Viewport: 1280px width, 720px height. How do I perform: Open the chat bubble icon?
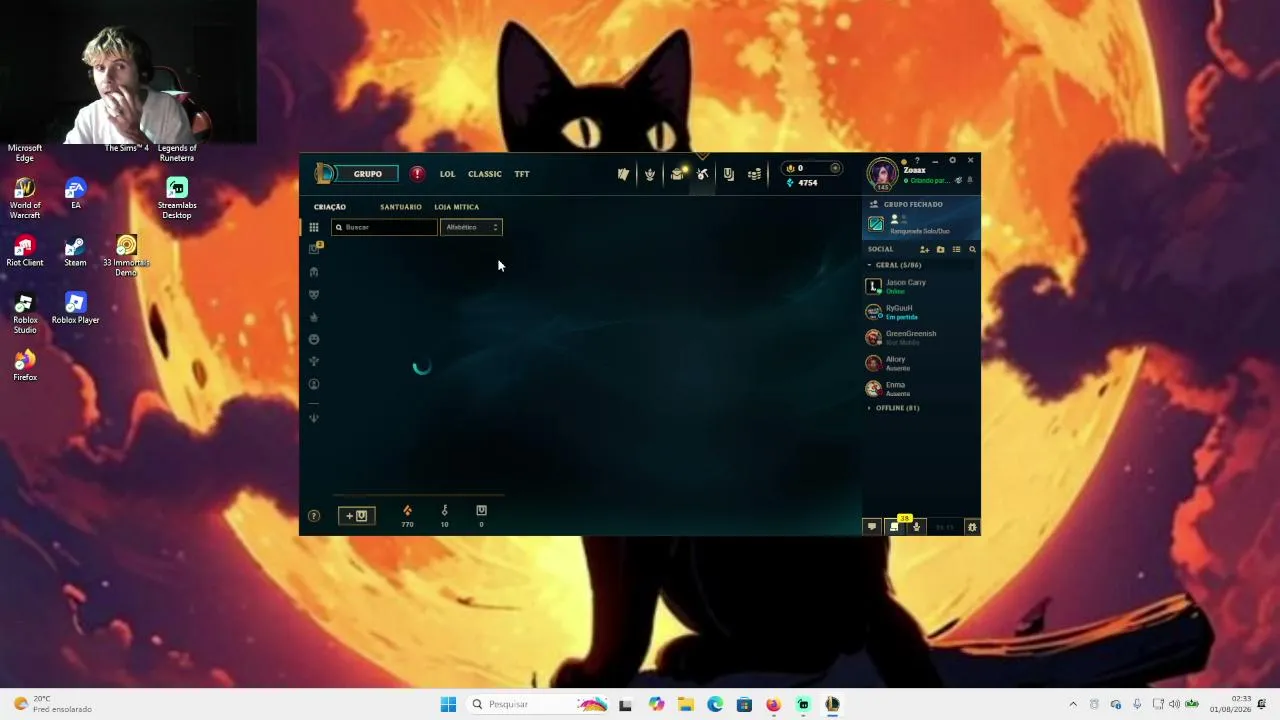tap(872, 527)
